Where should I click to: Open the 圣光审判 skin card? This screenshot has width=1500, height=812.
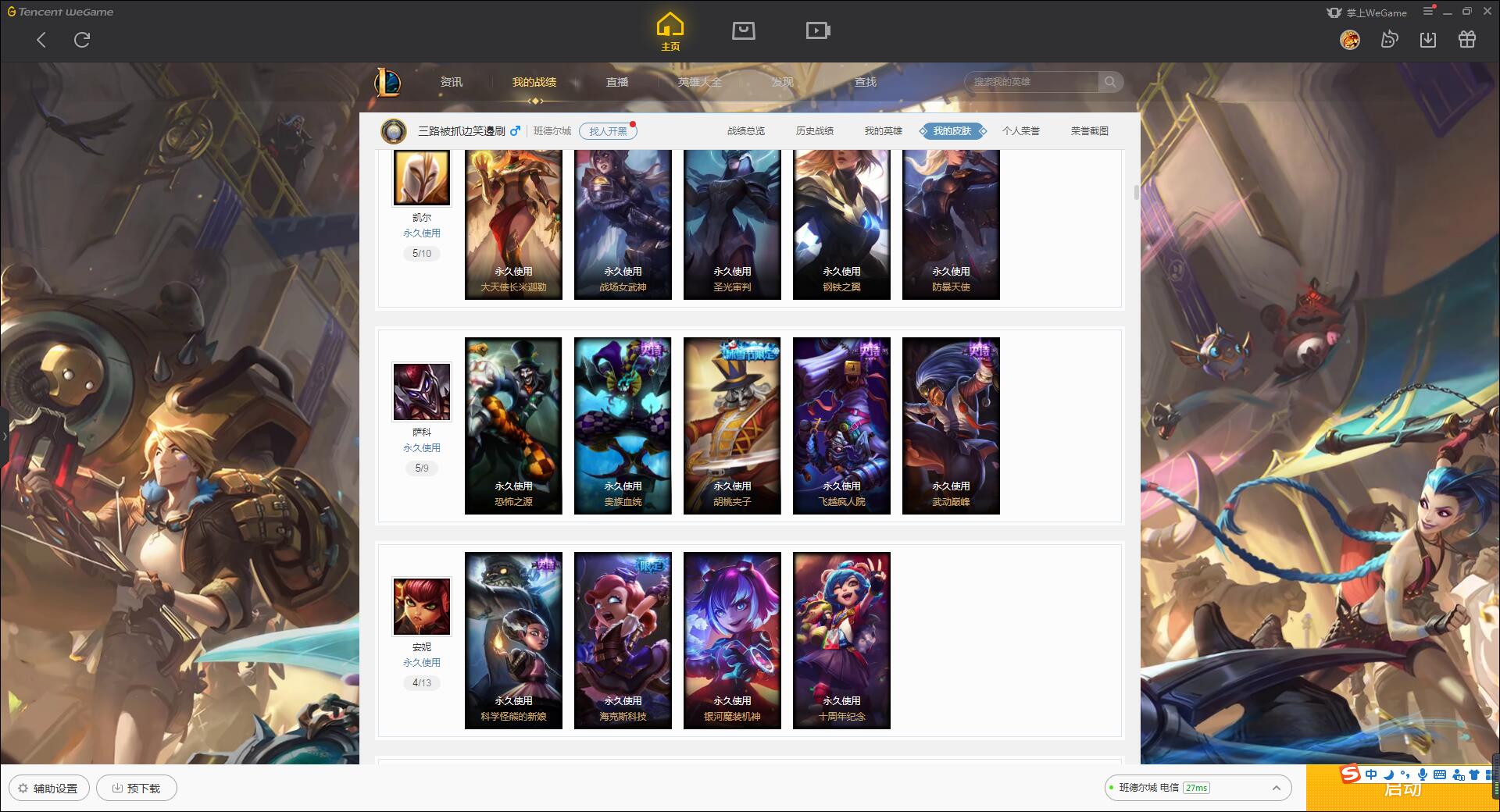coord(732,224)
